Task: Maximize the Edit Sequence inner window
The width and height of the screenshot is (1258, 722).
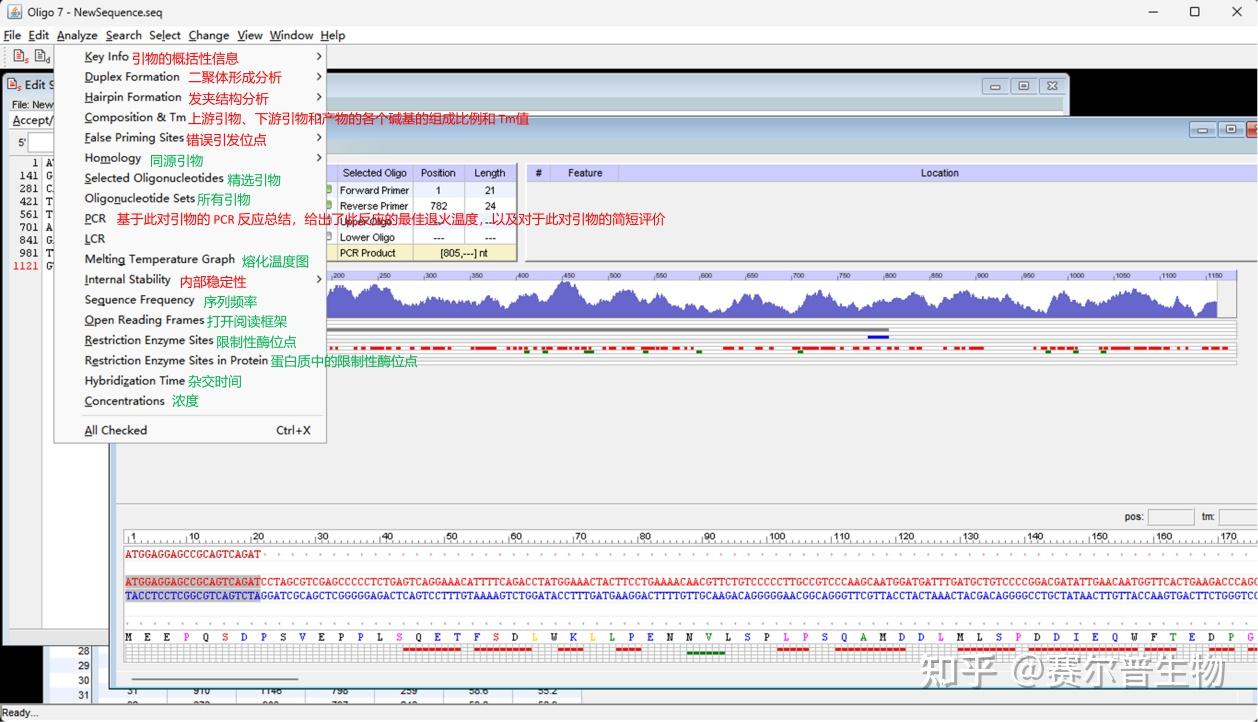Action: [1023, 86]
